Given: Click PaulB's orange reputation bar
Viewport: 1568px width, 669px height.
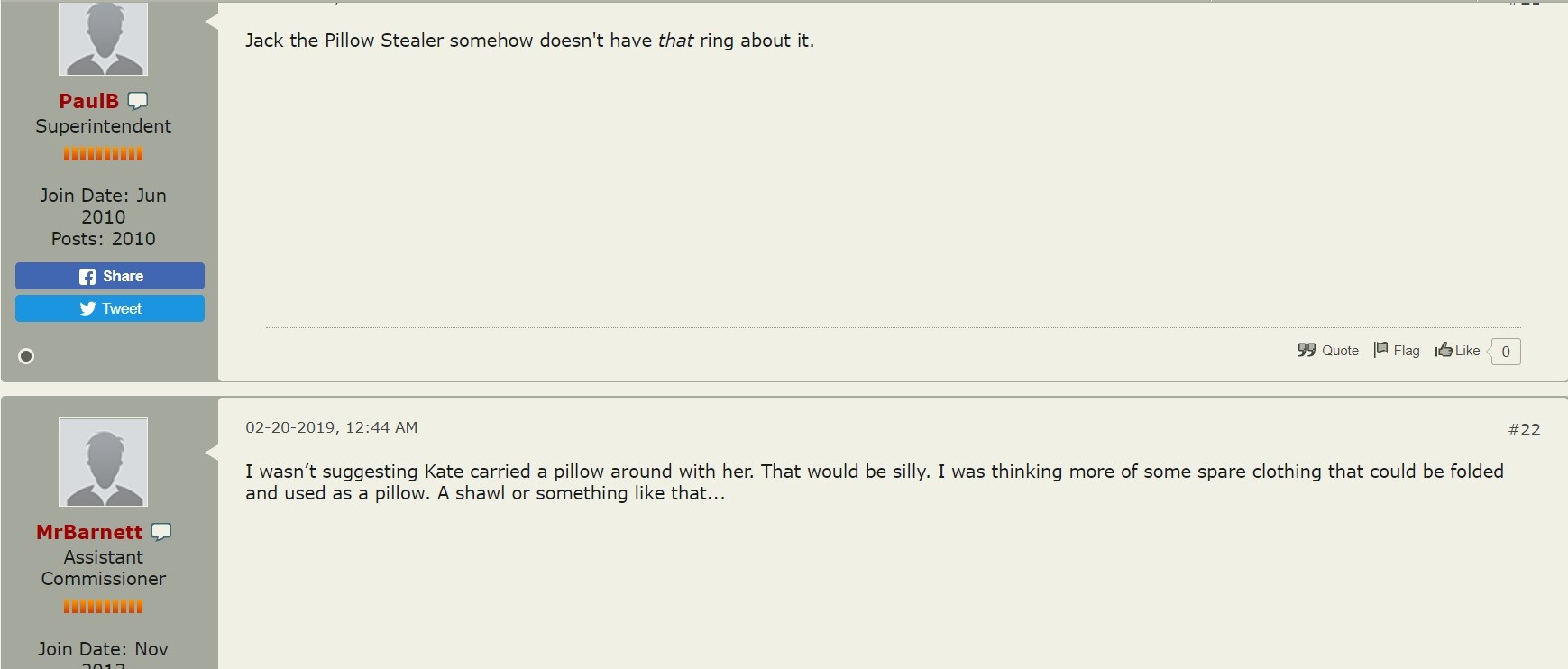Looking at the screenshot, I should [103, 154].
